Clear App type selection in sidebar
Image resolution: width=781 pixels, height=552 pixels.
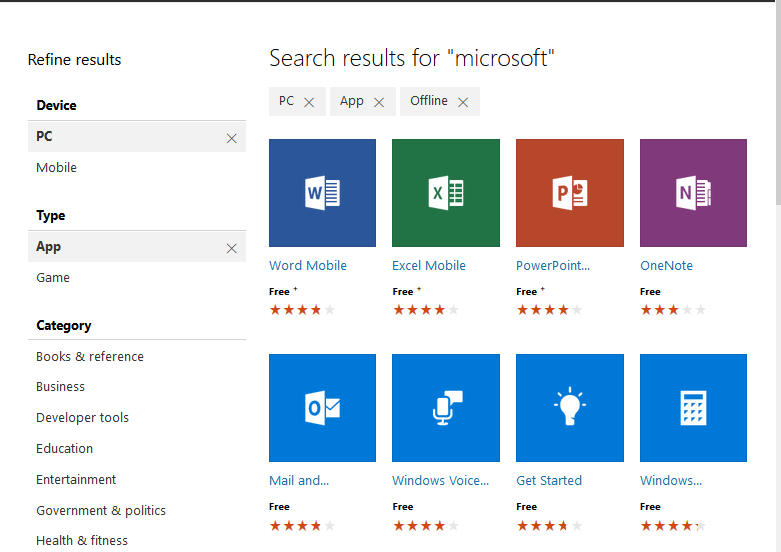(x=232, y=248)
